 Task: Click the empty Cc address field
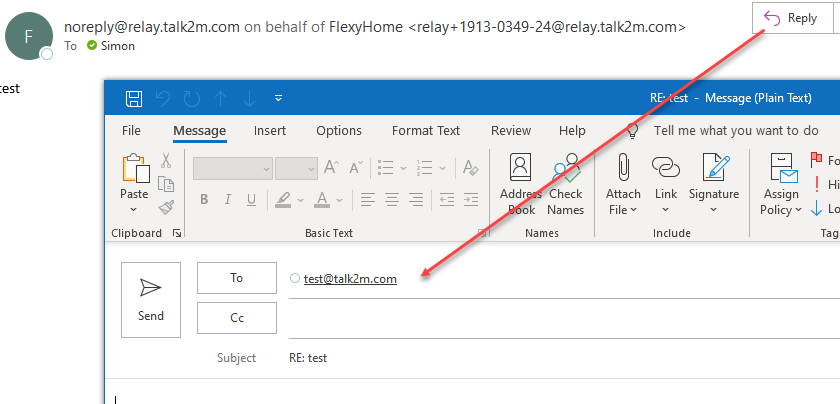point(564,319)
